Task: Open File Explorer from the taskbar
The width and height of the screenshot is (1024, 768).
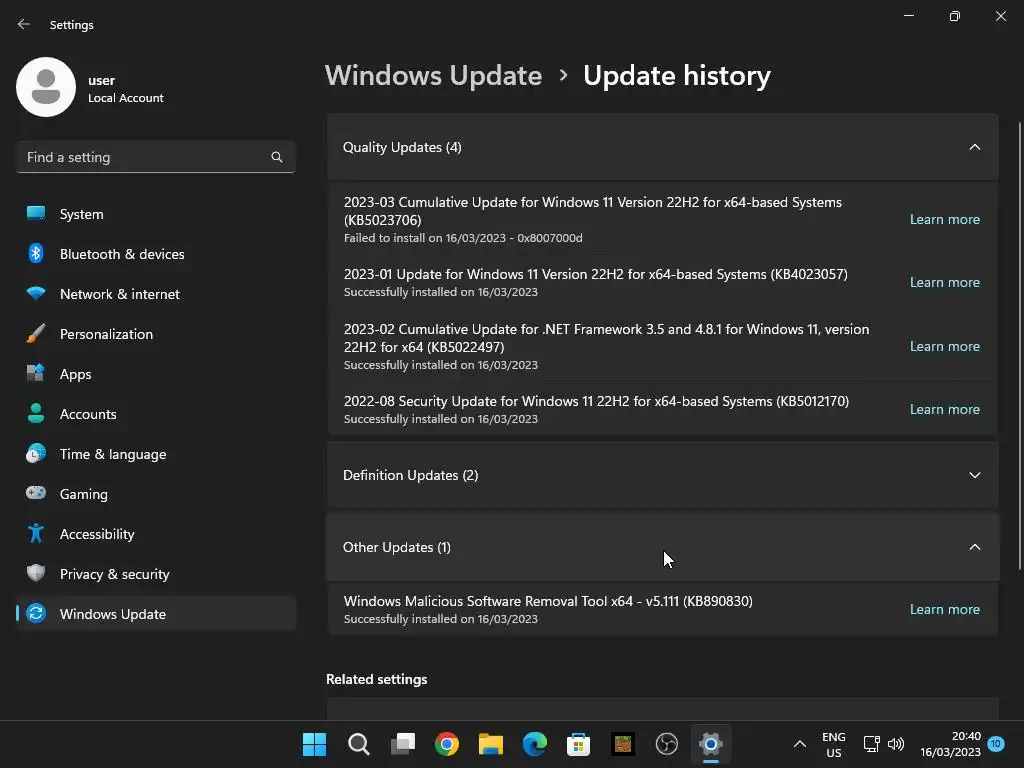Action: tap(490, 744)
